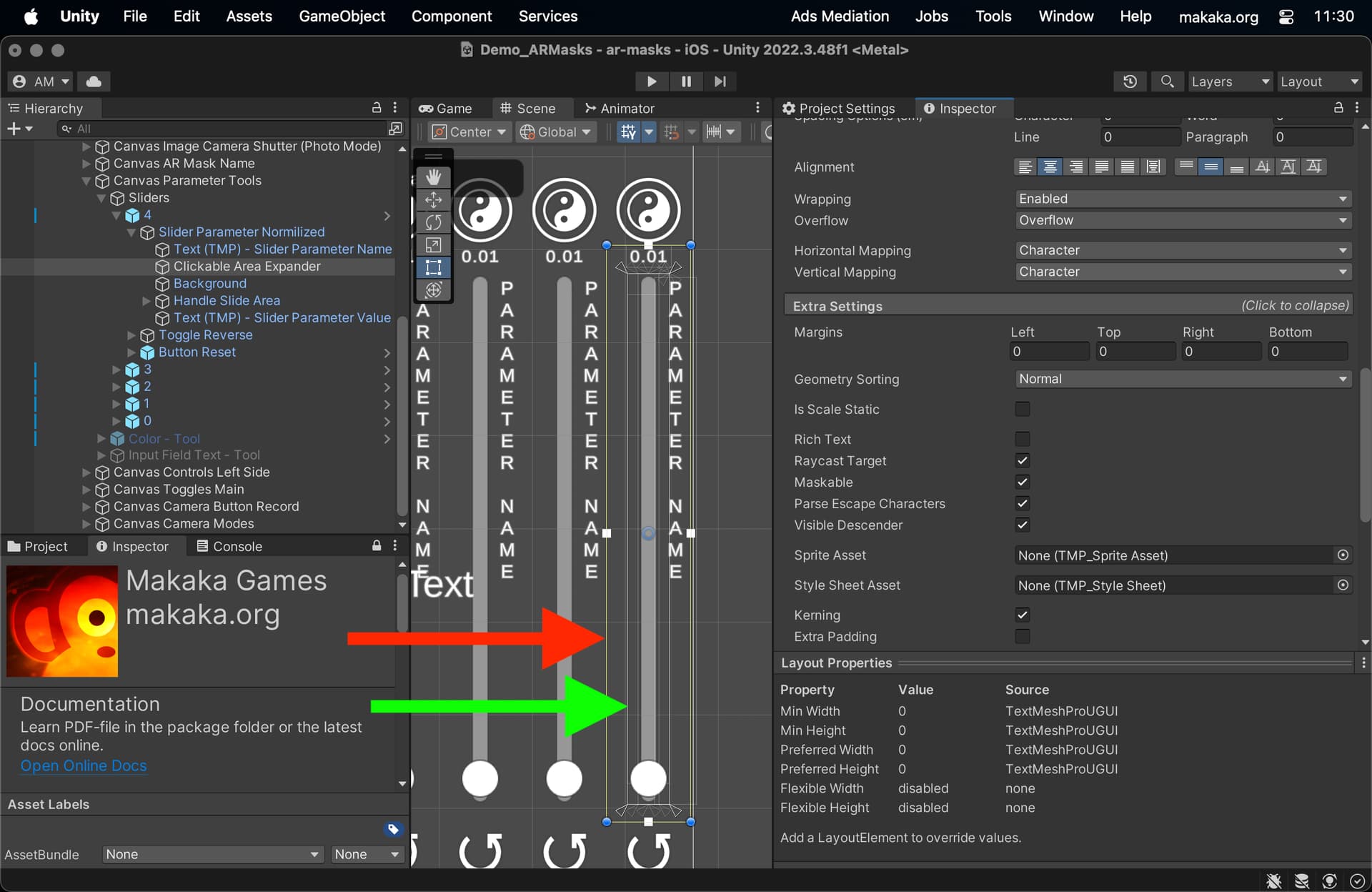Click the third slider handle in Game view
Viewport: 1372px width, 892px height.
coord(648,779)
